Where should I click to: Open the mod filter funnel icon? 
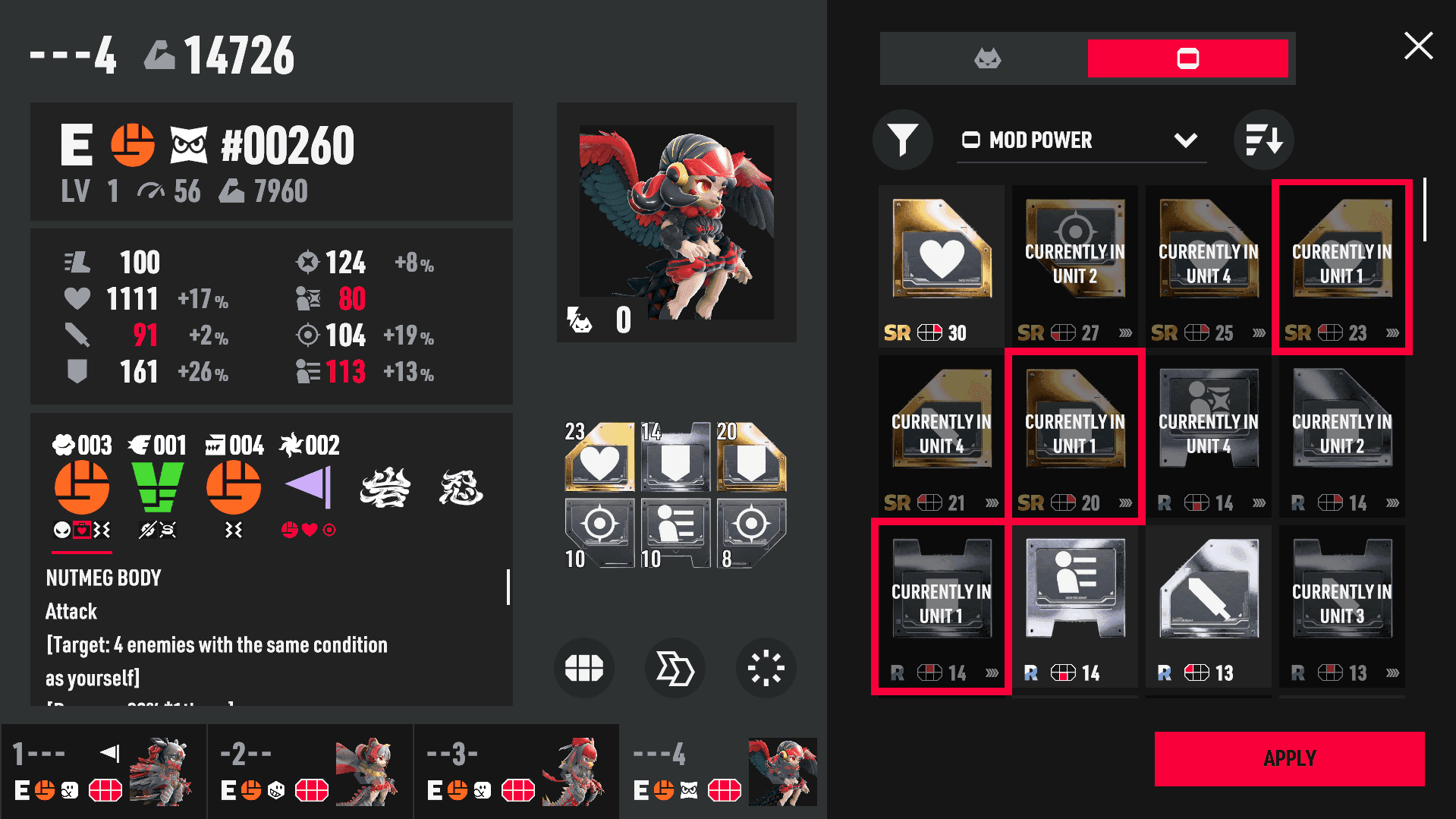(902, 140)
